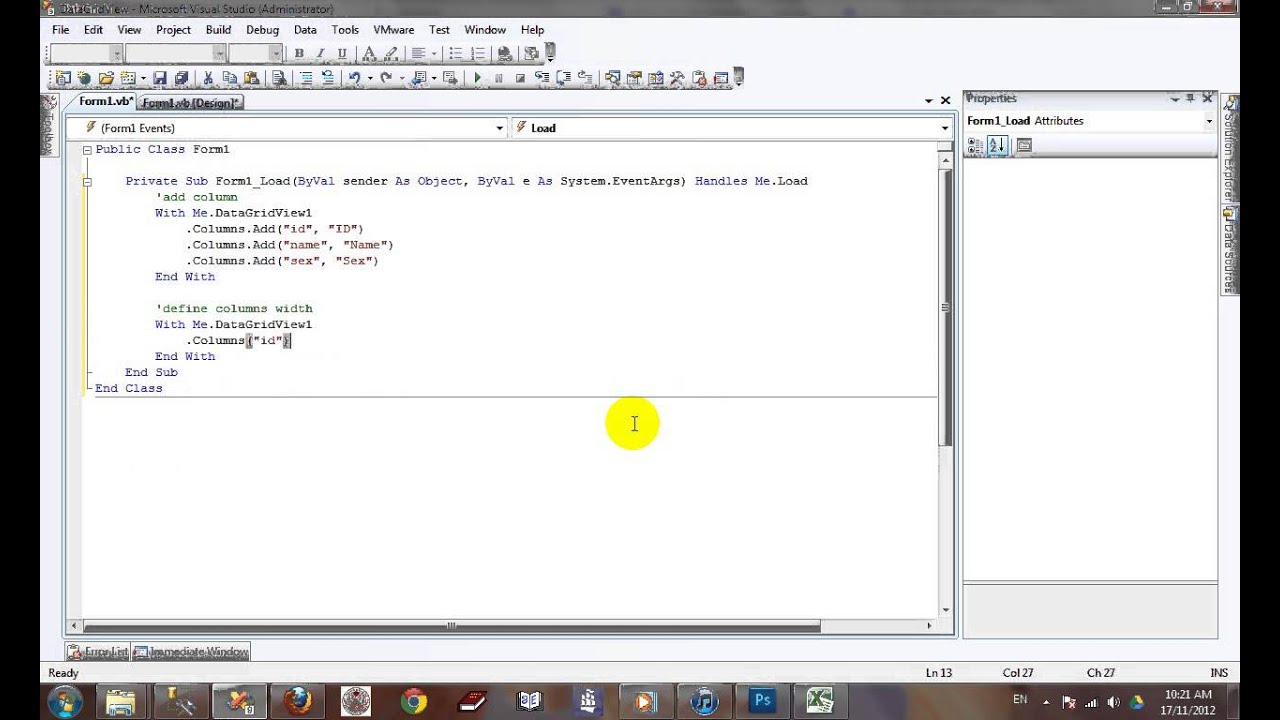Open the Tools menu
This screenshot has width=1280, height=720.
click(x=345, y=30)
